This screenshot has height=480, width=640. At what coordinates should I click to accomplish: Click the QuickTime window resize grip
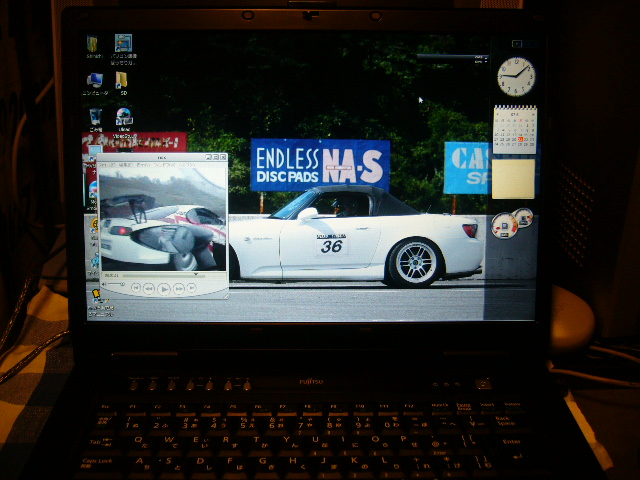(x=225, y=295)
